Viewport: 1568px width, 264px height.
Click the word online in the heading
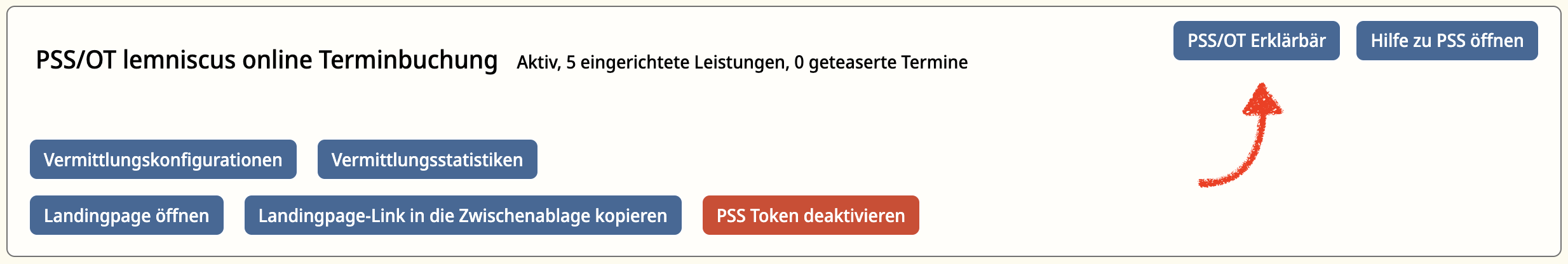point(278,61)
